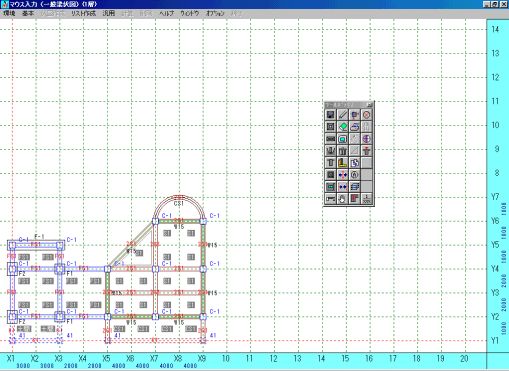Click the tool palette's title bar collapse button
Screen dimensions: 509x371
click(370, 105)
